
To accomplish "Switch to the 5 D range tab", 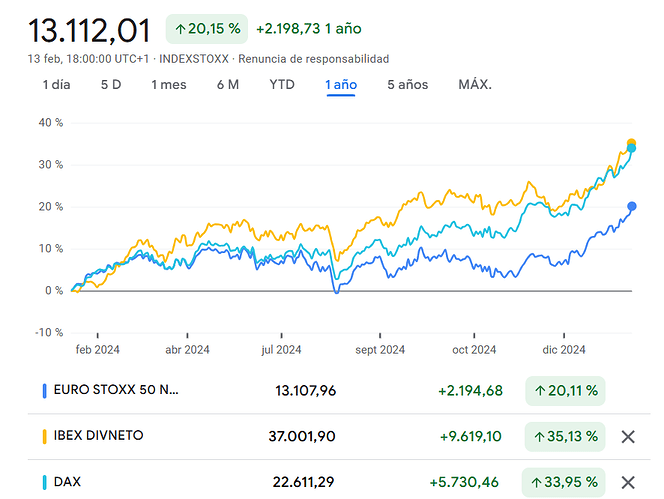I will [111, 85].
